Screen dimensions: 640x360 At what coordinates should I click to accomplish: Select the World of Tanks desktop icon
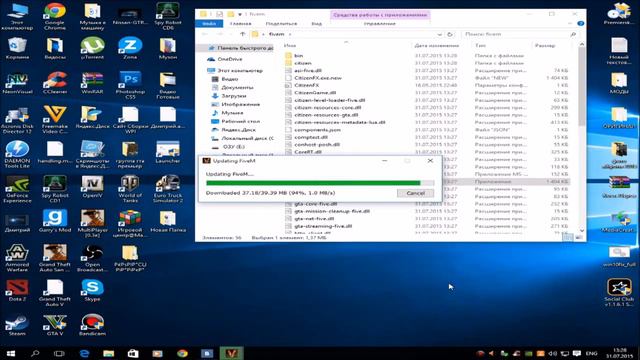pos(130,189)
